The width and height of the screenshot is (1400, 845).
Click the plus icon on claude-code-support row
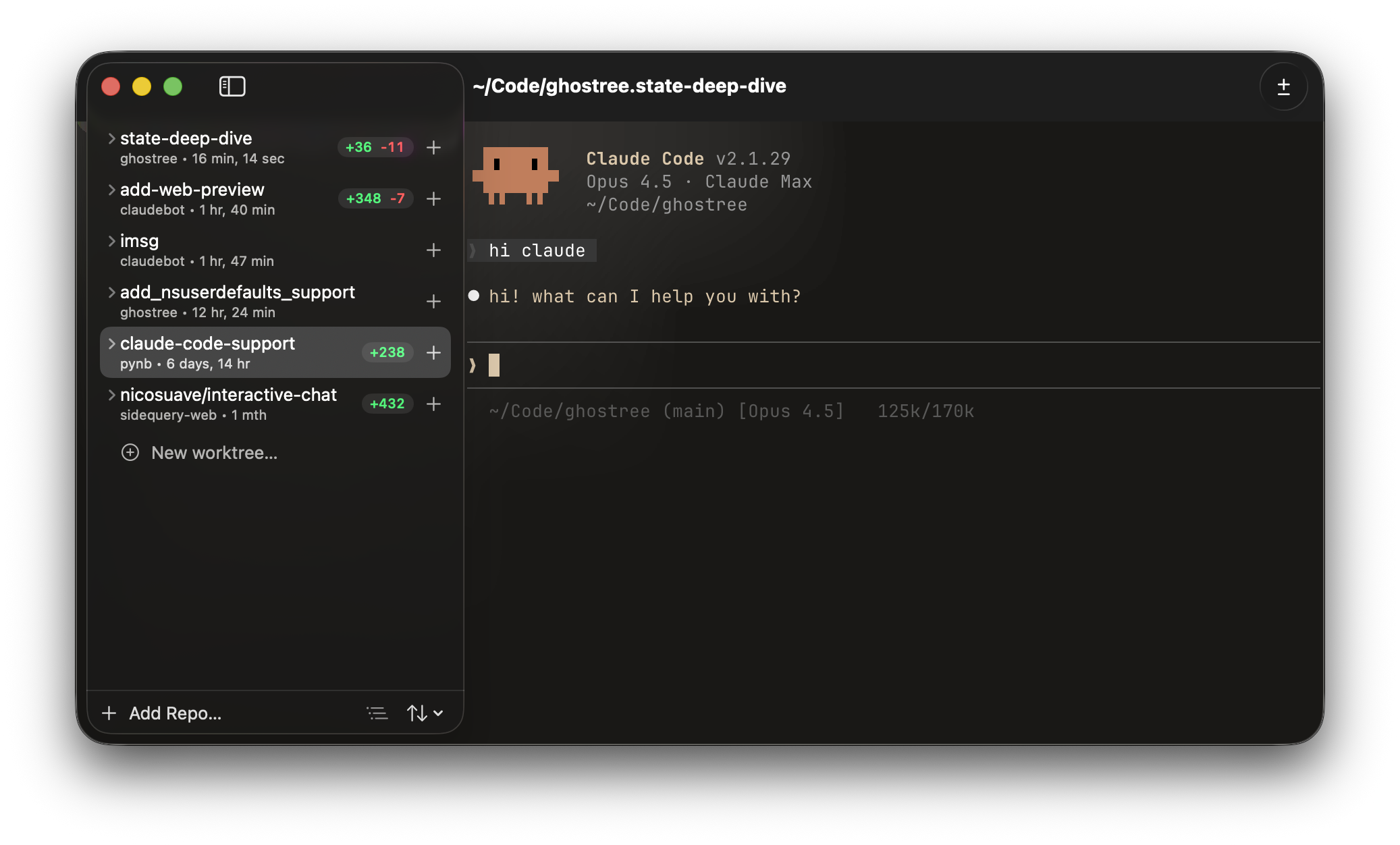pos(433,352)
